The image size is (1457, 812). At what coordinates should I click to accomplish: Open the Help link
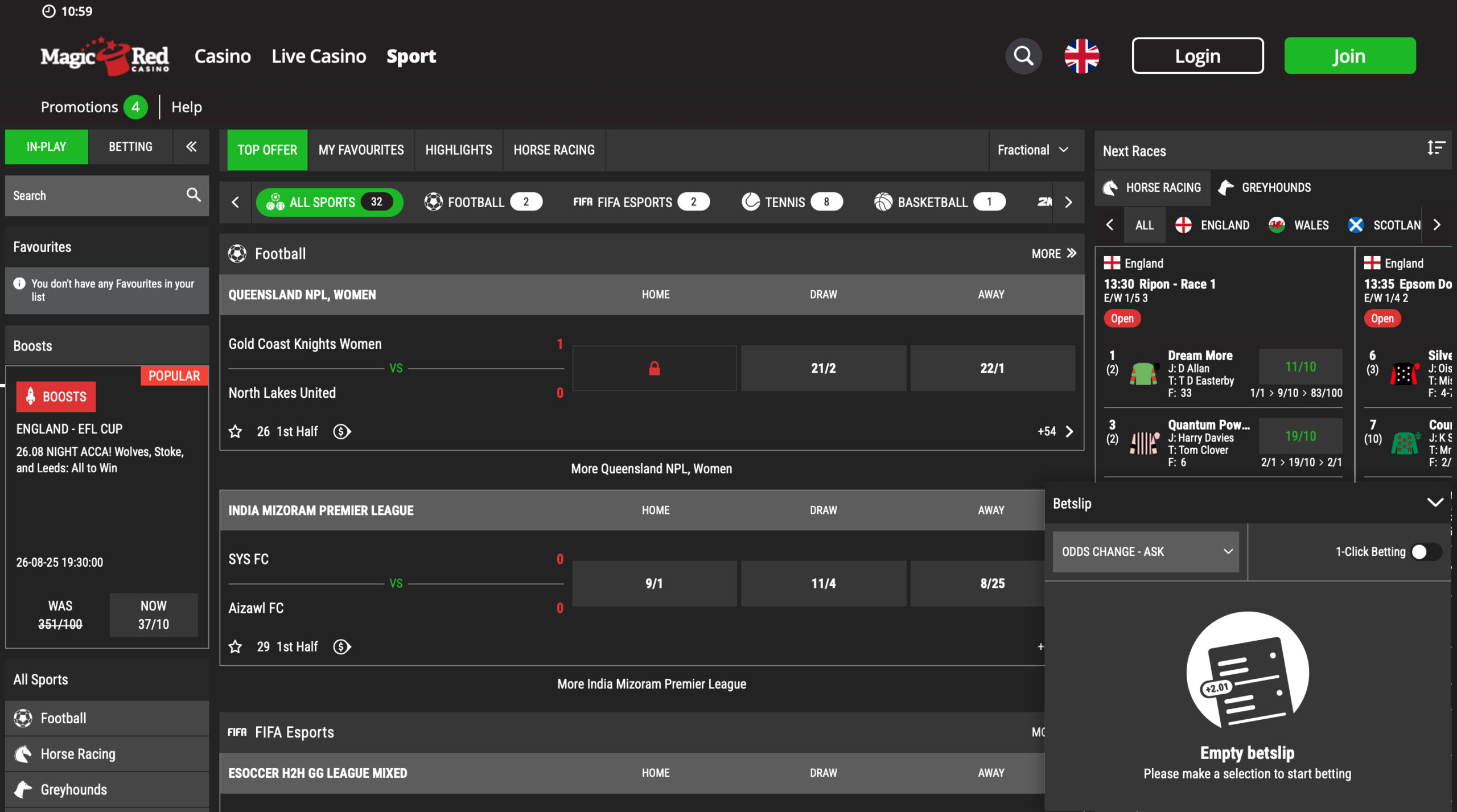pyautogui.click(x=187, y=107)
